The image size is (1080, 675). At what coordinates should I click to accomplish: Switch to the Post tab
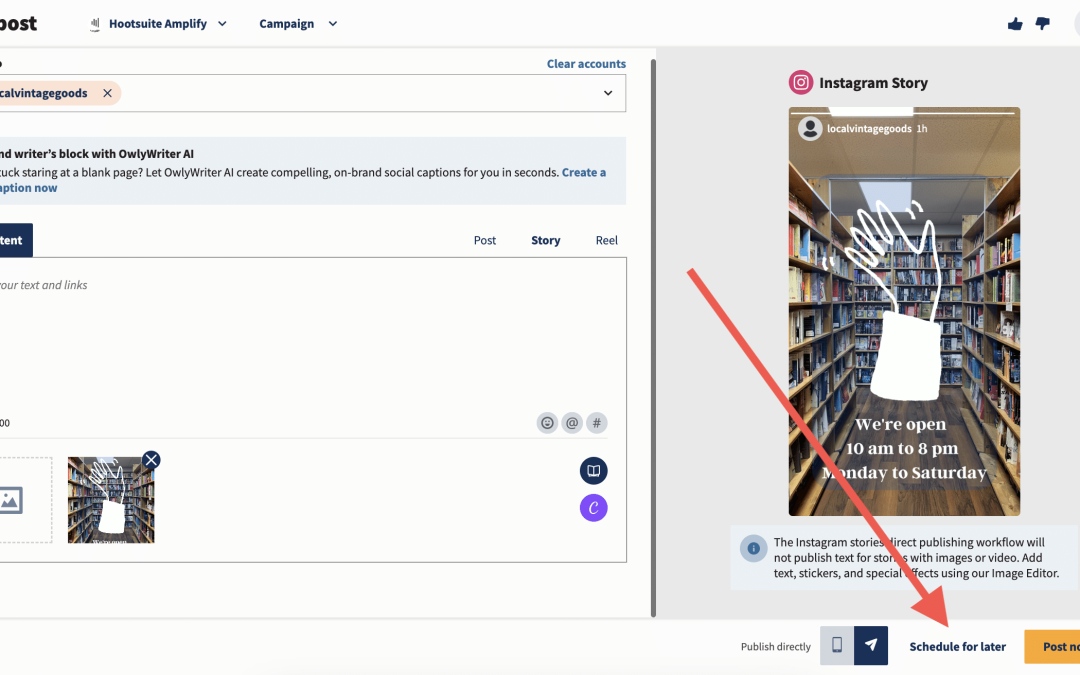point(484,240)
